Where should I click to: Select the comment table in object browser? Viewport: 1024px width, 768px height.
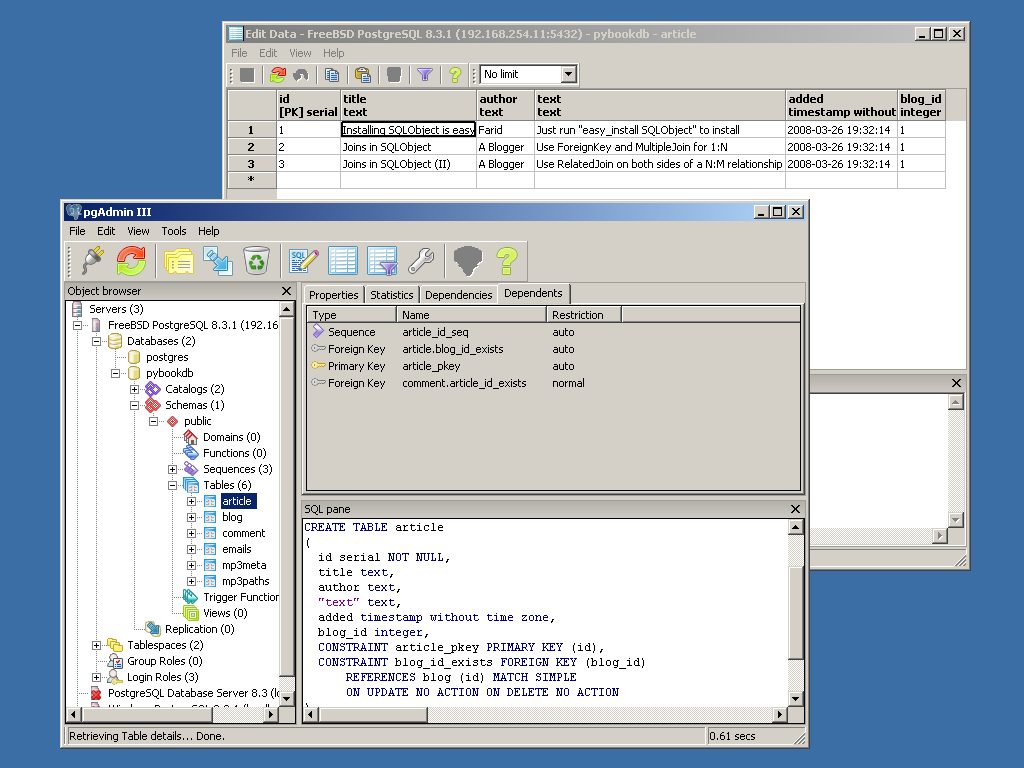[x=244, y=533]
